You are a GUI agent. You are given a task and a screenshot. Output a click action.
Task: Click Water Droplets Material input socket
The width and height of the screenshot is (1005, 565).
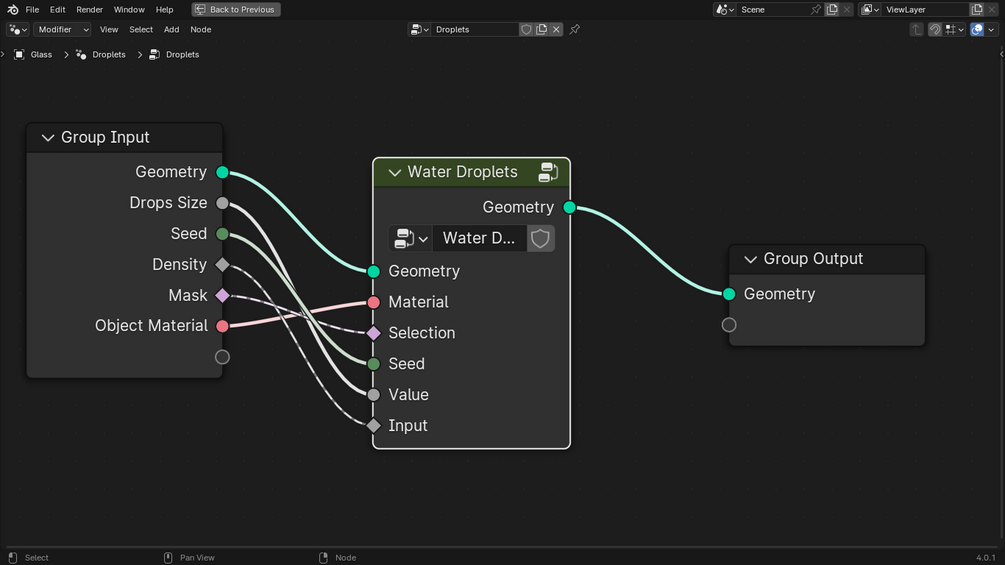[374, 302]
